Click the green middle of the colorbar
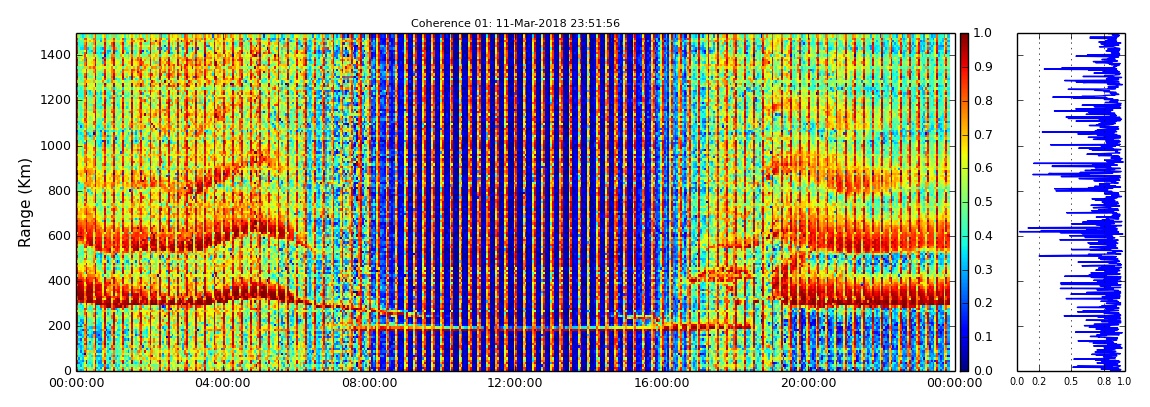Image resolution: width=1150 pixels, height=407 pixels. [964, 202]
